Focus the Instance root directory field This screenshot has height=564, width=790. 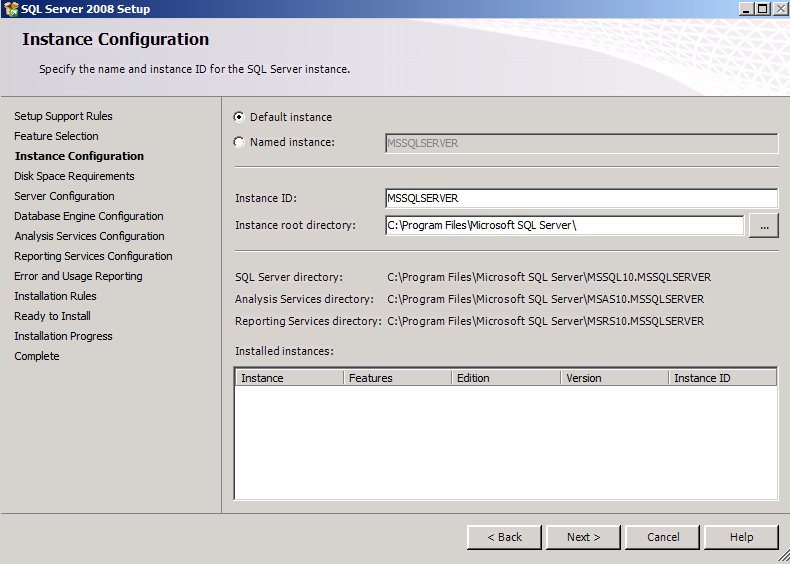tap(564, 225)
